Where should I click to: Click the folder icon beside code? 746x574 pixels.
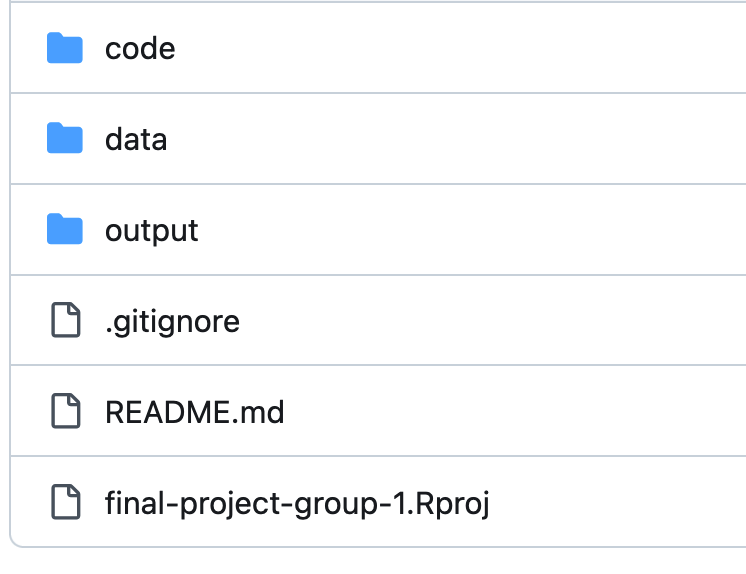[x=65, y=48]
